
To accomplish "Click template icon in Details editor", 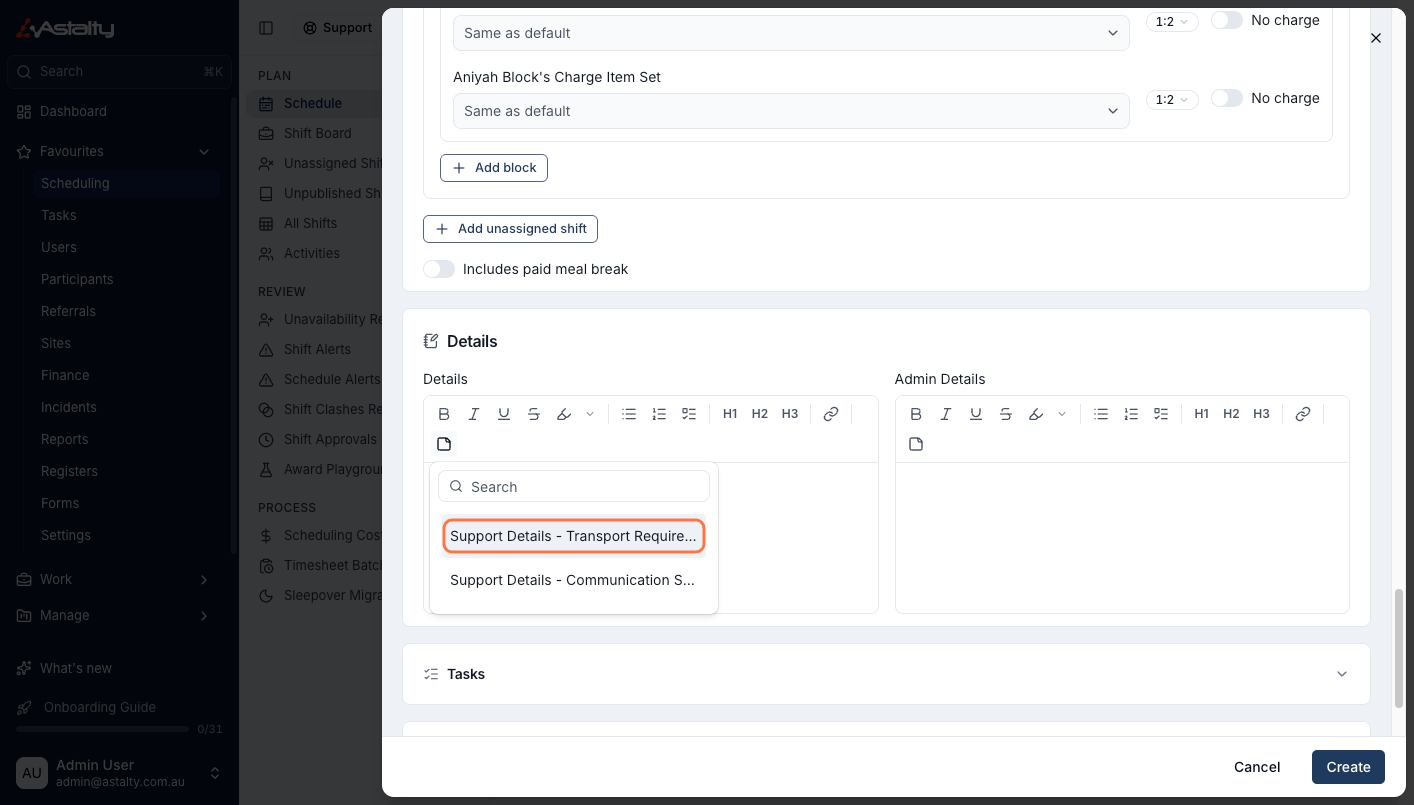I will (444, 444).
